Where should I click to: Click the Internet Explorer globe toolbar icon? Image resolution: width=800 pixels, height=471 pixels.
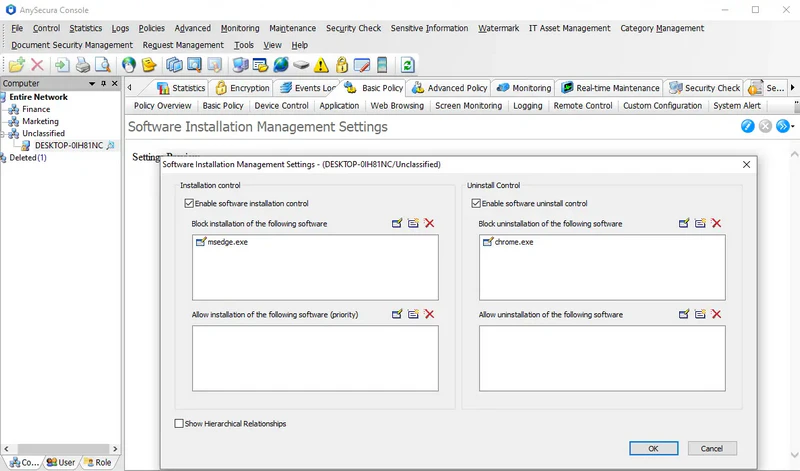point(281,65)
